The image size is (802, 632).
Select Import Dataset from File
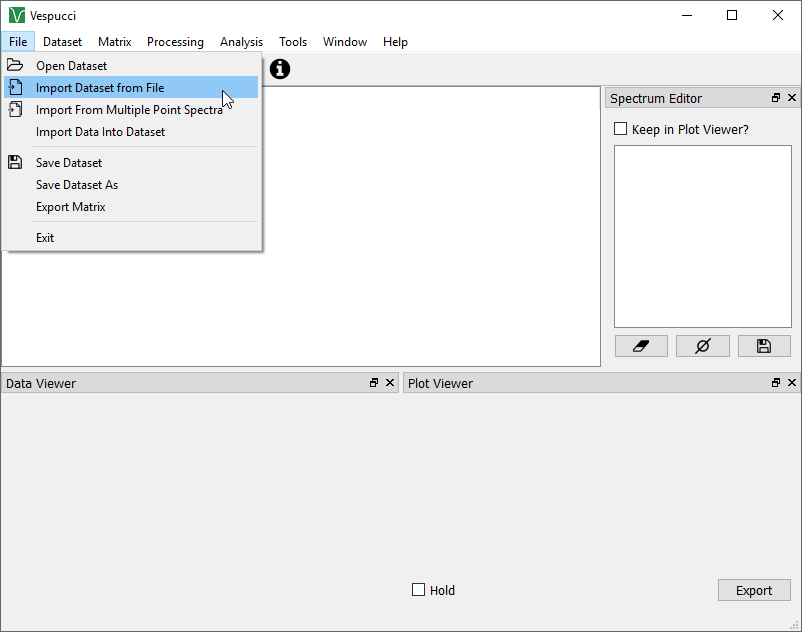click(131, 87)
